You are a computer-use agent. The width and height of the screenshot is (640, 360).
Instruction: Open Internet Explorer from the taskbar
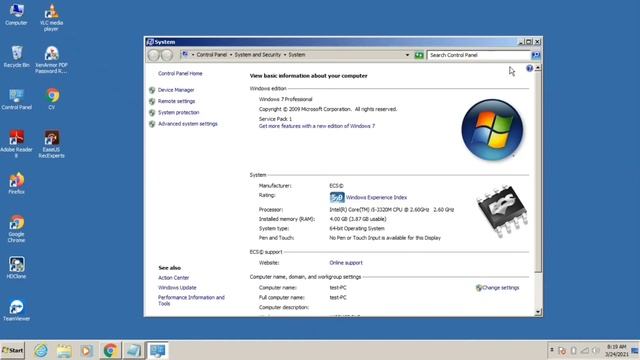(x=41, y=350)
